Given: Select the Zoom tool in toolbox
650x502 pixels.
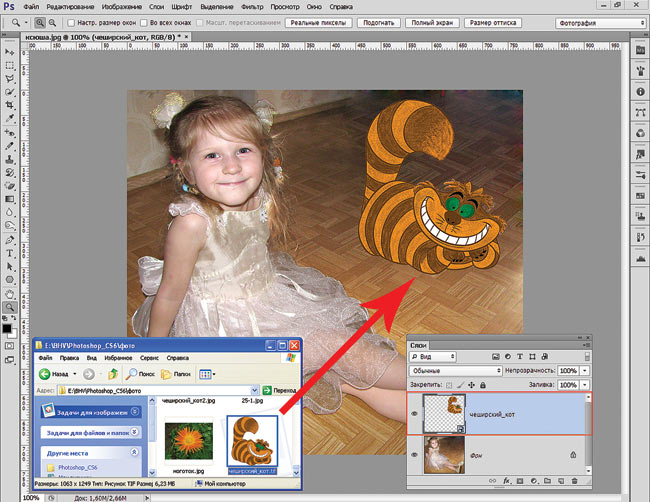Looking at the screenshot, I should (x=10, y=307).
